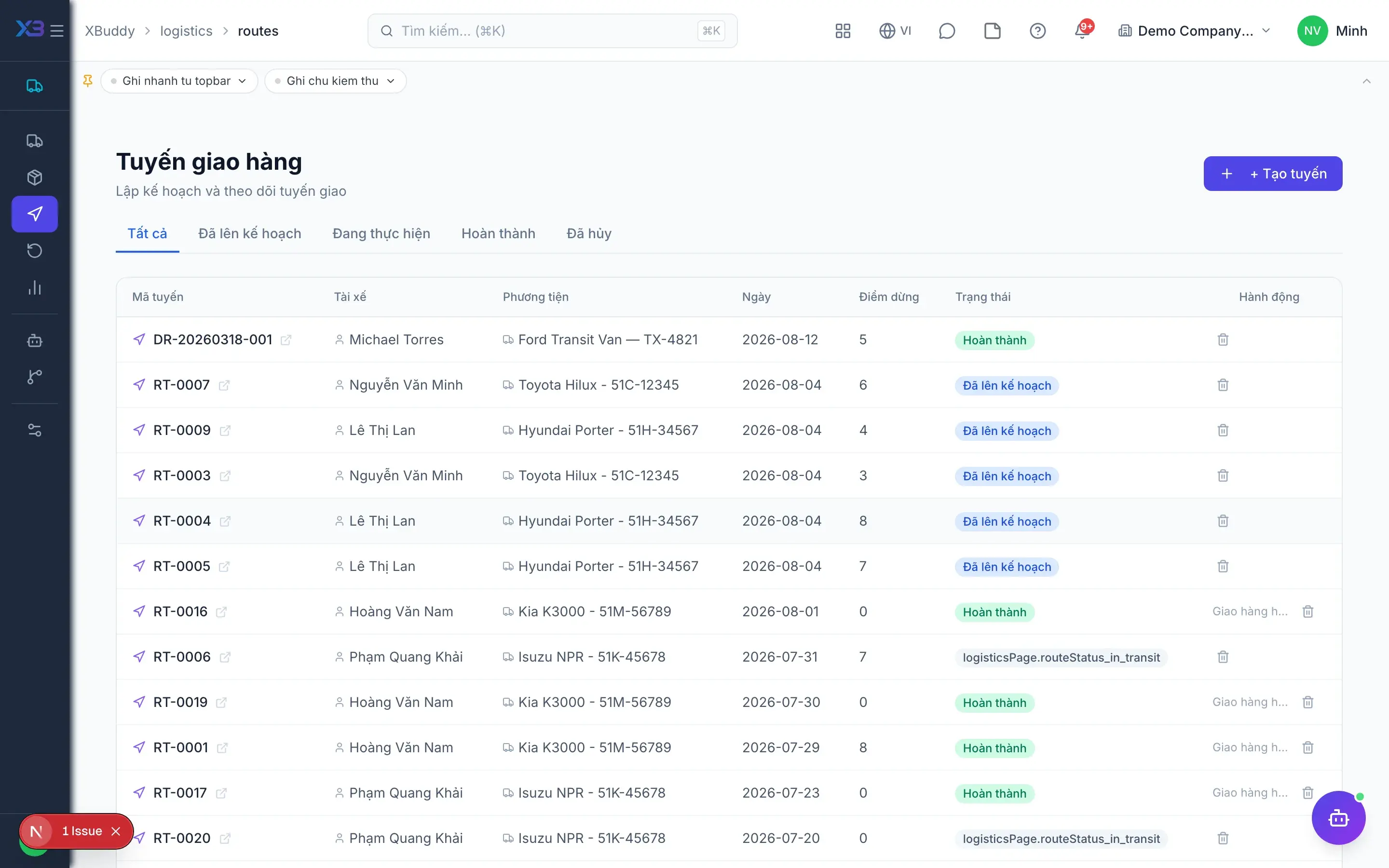The image size is (1389, 868).
Task: Open the chat bubble icon in the topbar
Action: click(x=946, y=31)
